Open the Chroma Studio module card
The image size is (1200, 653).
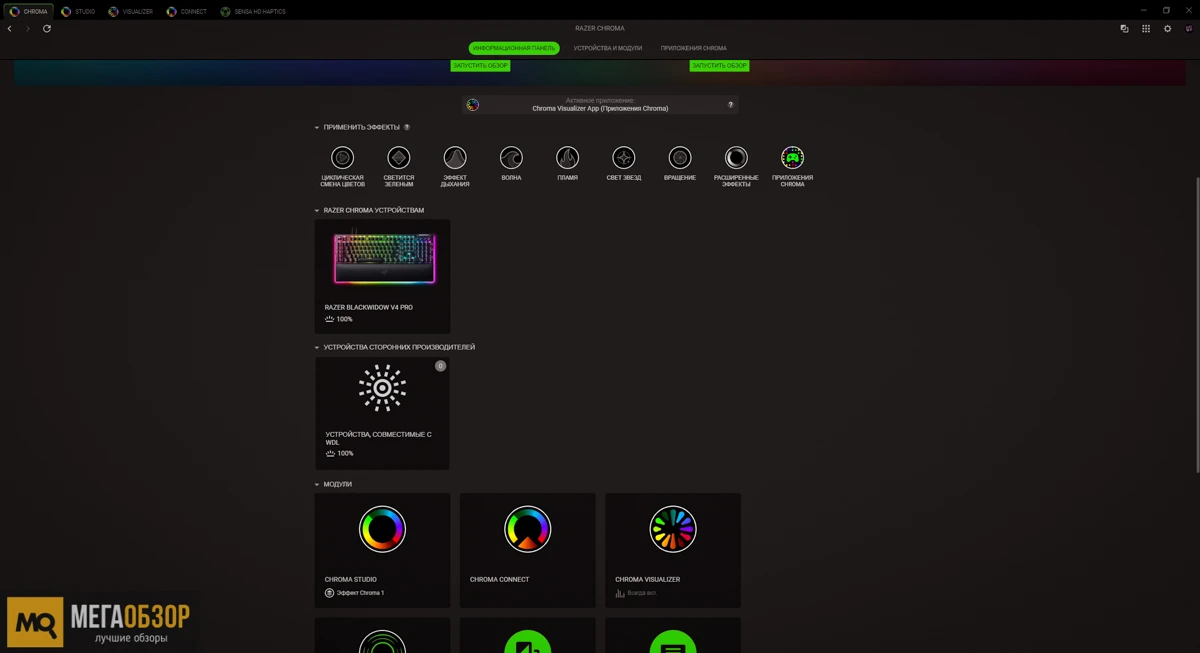click(382, 550)
